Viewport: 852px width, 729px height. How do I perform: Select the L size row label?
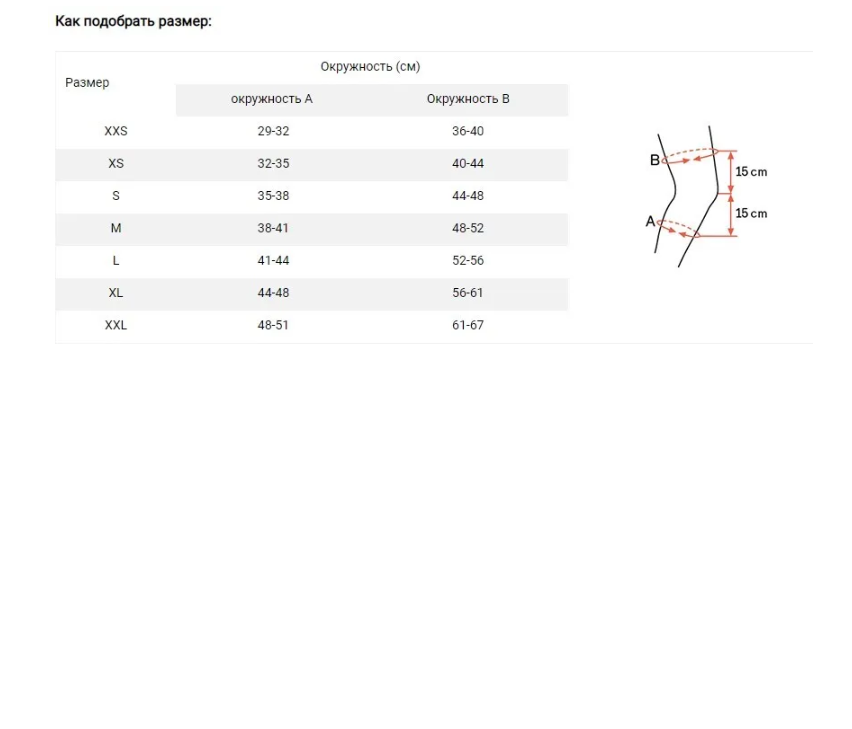(116, 261)
